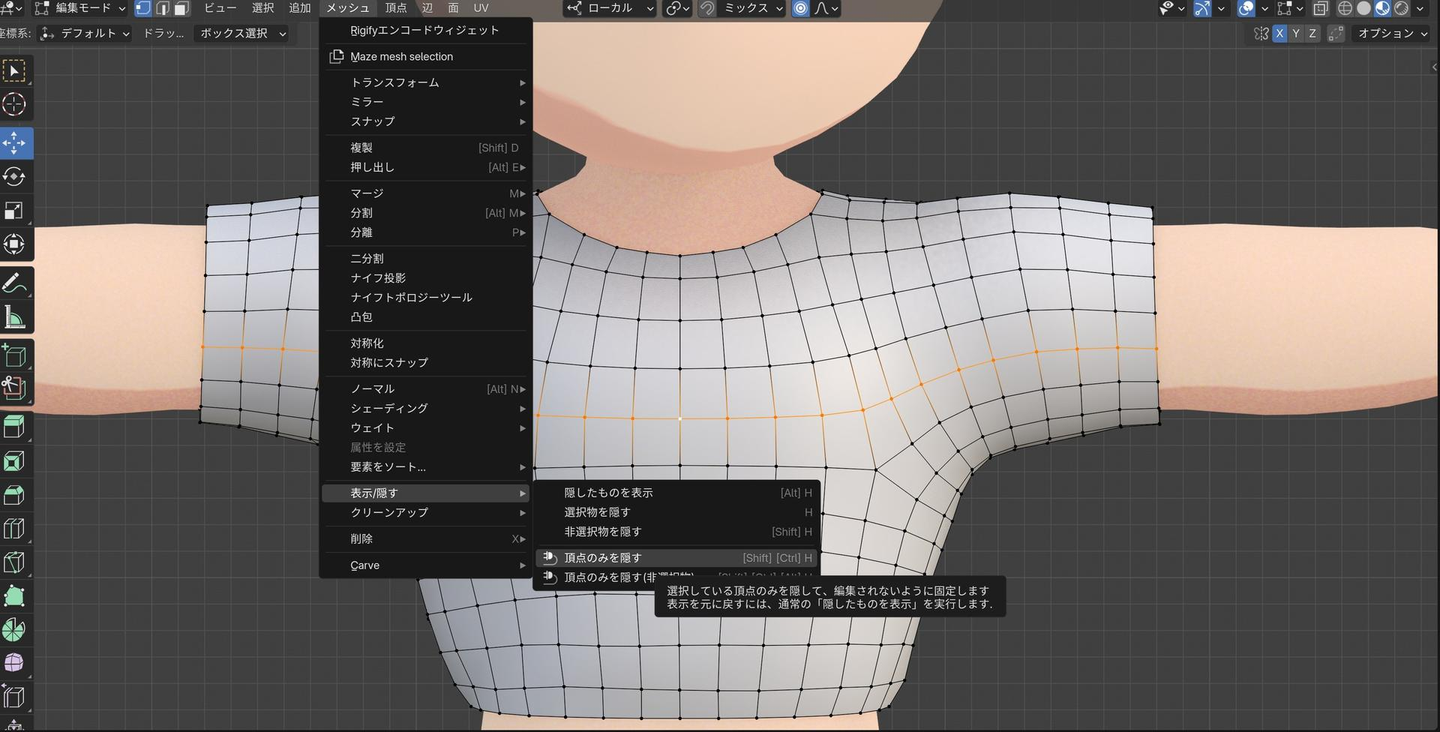Click 頂点のみを隠す menu entry
Image resolution: width=1440 pixels, height=732 pixels.
[x=603, y=558]
